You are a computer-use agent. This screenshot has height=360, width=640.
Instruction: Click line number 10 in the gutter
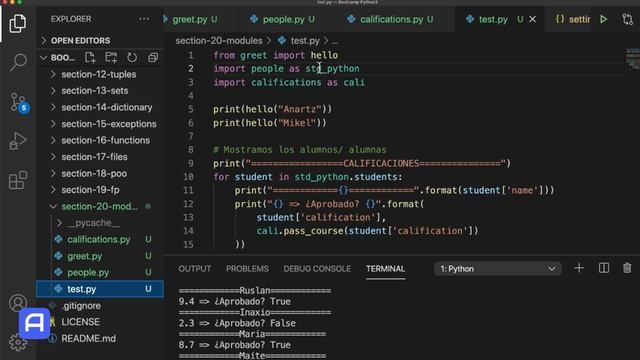click(188, 177)
